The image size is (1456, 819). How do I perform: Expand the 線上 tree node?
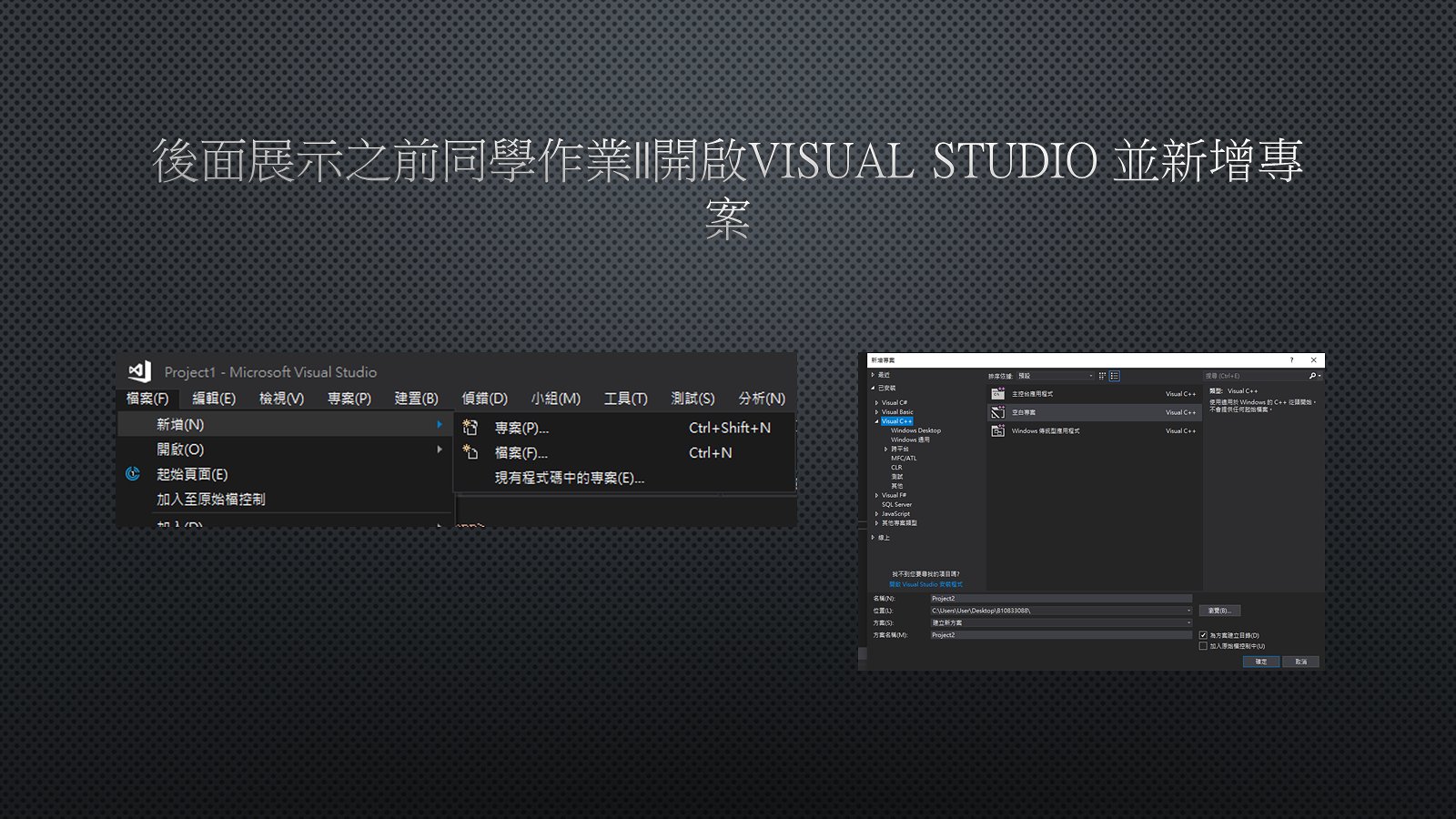coord(873,537)
